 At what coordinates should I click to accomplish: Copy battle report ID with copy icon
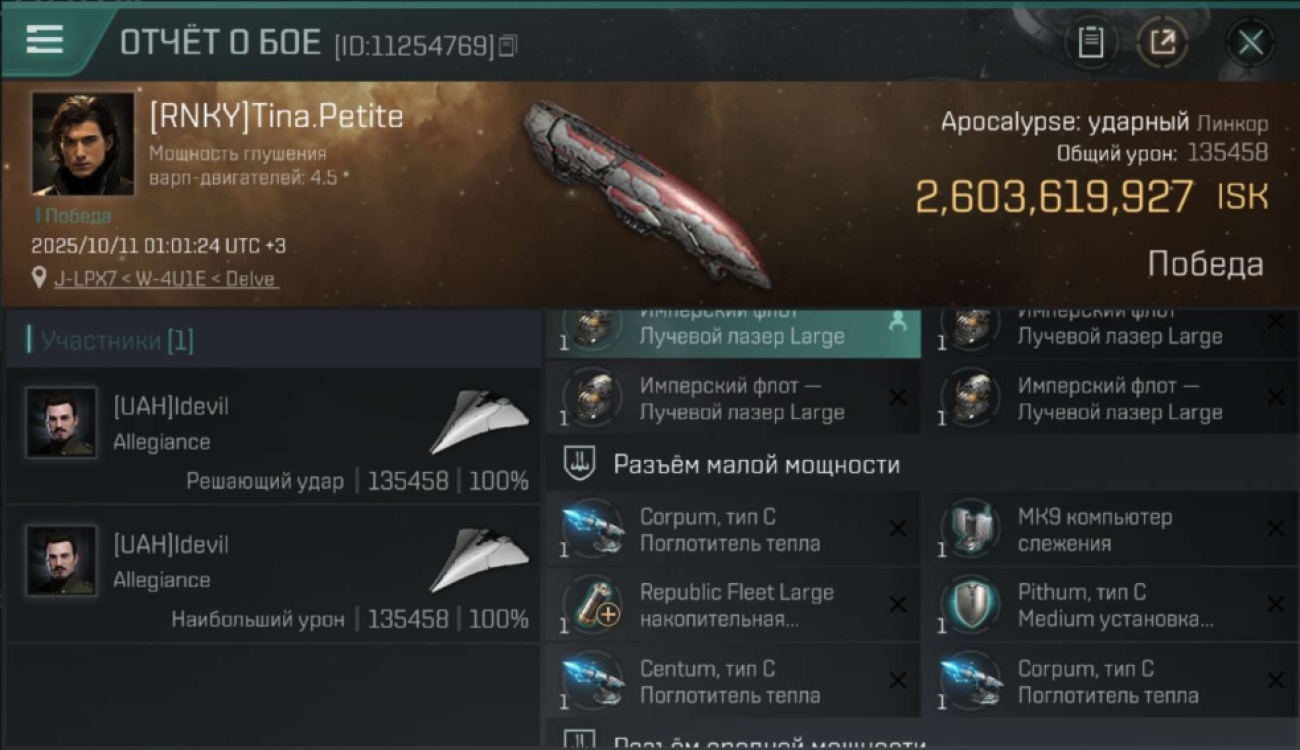[x=508, y=45]
